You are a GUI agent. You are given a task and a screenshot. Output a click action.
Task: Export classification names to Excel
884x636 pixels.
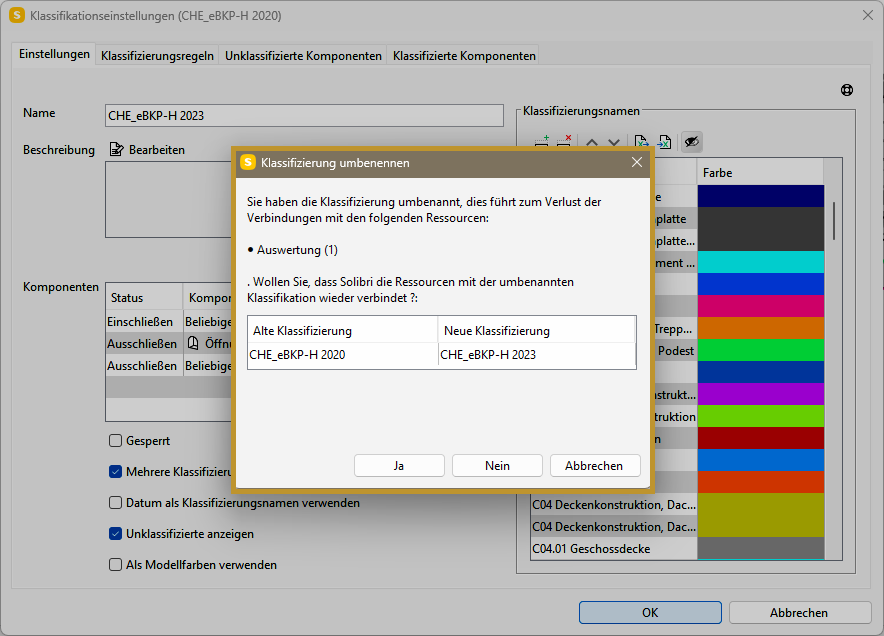(640, 142)
